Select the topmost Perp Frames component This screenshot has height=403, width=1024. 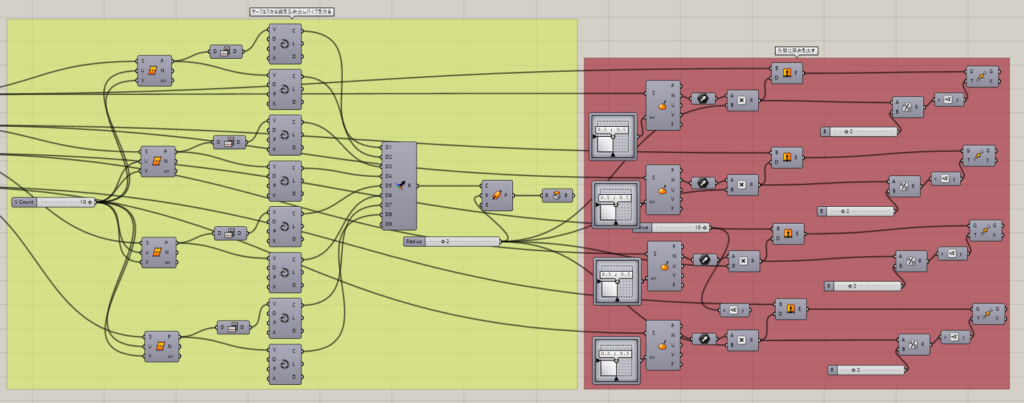tap(285, 43)
